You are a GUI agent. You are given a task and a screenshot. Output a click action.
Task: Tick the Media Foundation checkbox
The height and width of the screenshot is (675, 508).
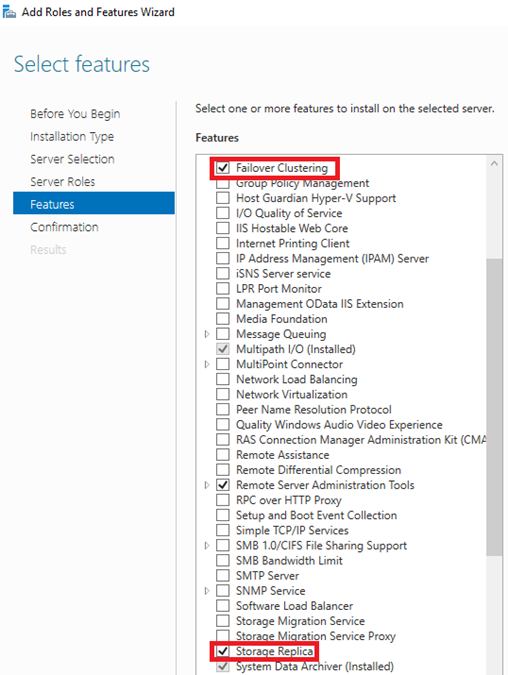coord(223,319)
